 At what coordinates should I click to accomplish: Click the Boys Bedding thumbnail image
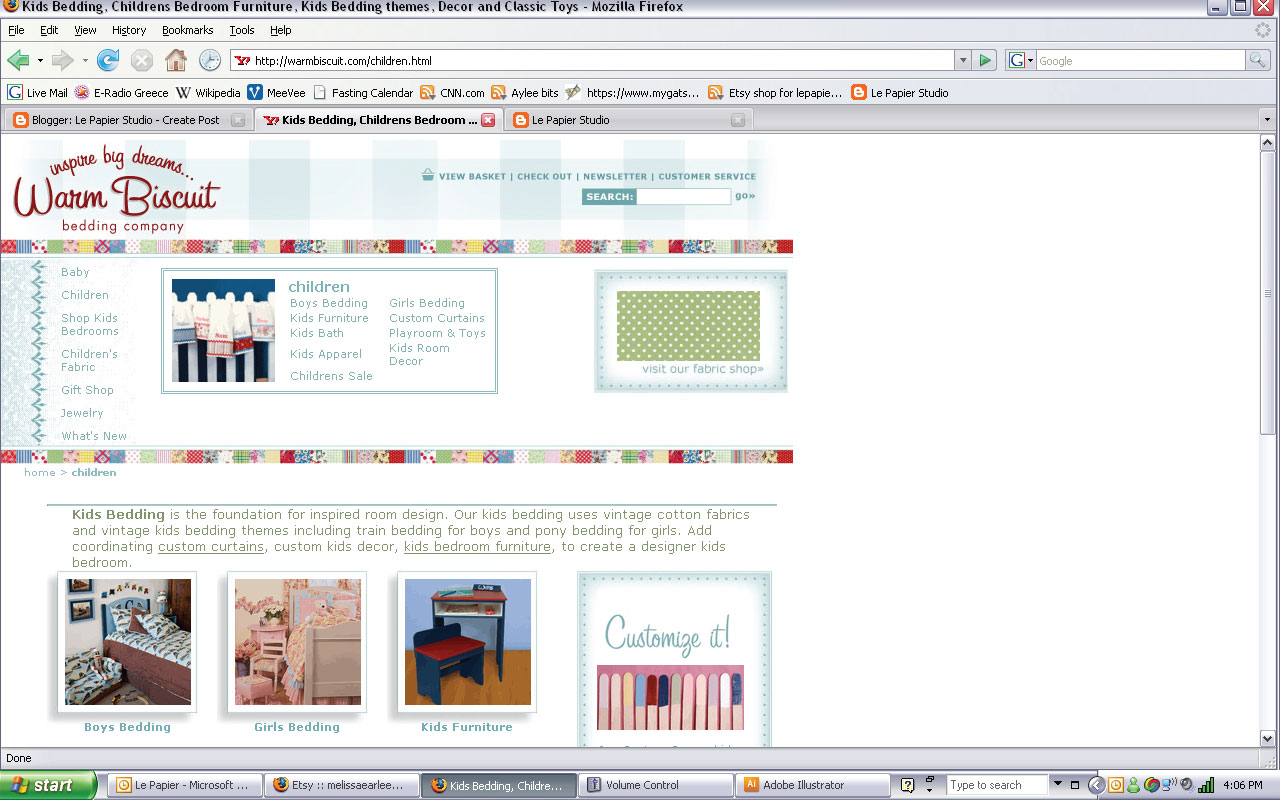[x=127, y=642]
